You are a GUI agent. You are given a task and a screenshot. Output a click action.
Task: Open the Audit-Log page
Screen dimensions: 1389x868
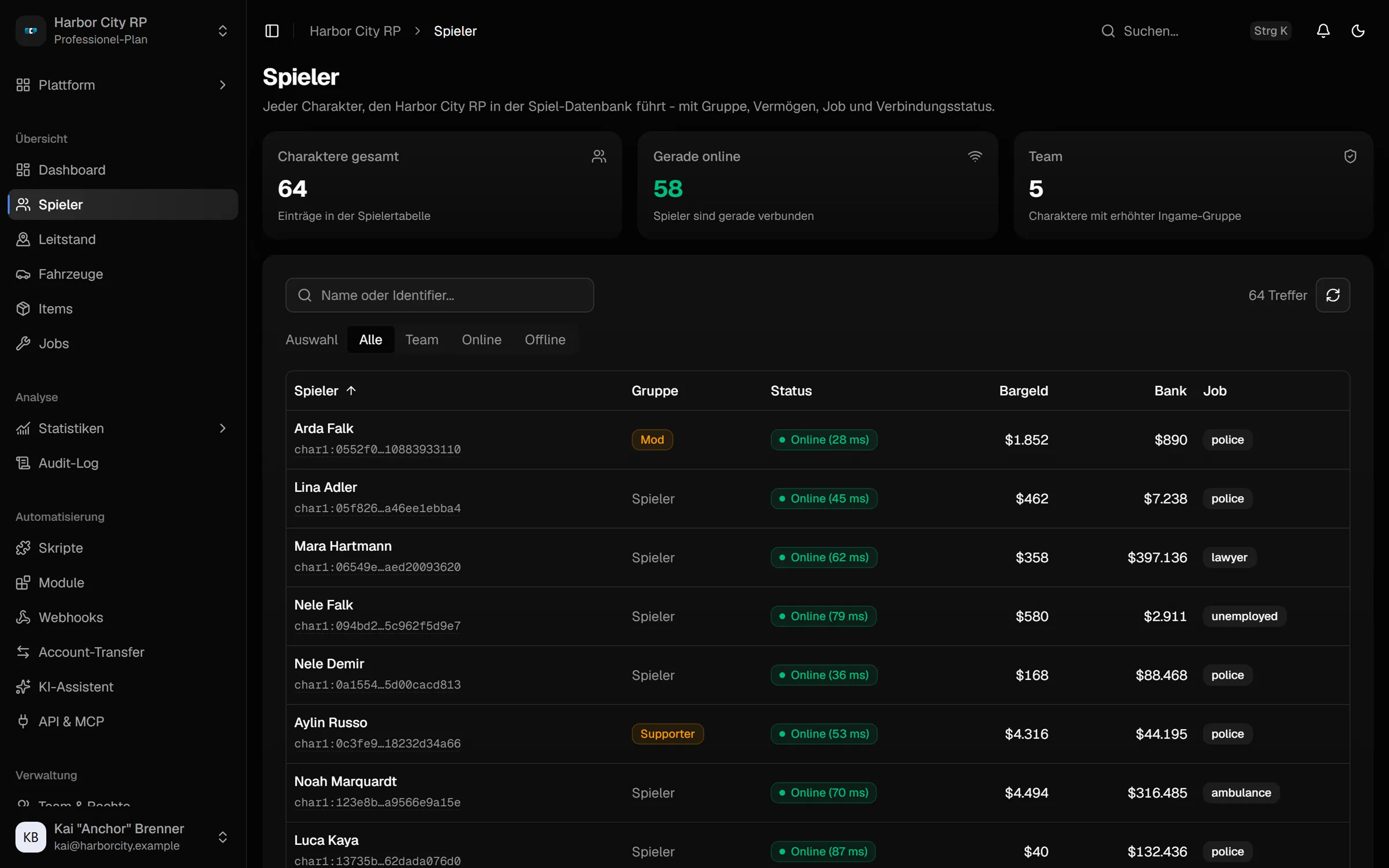tap(123, 463)
